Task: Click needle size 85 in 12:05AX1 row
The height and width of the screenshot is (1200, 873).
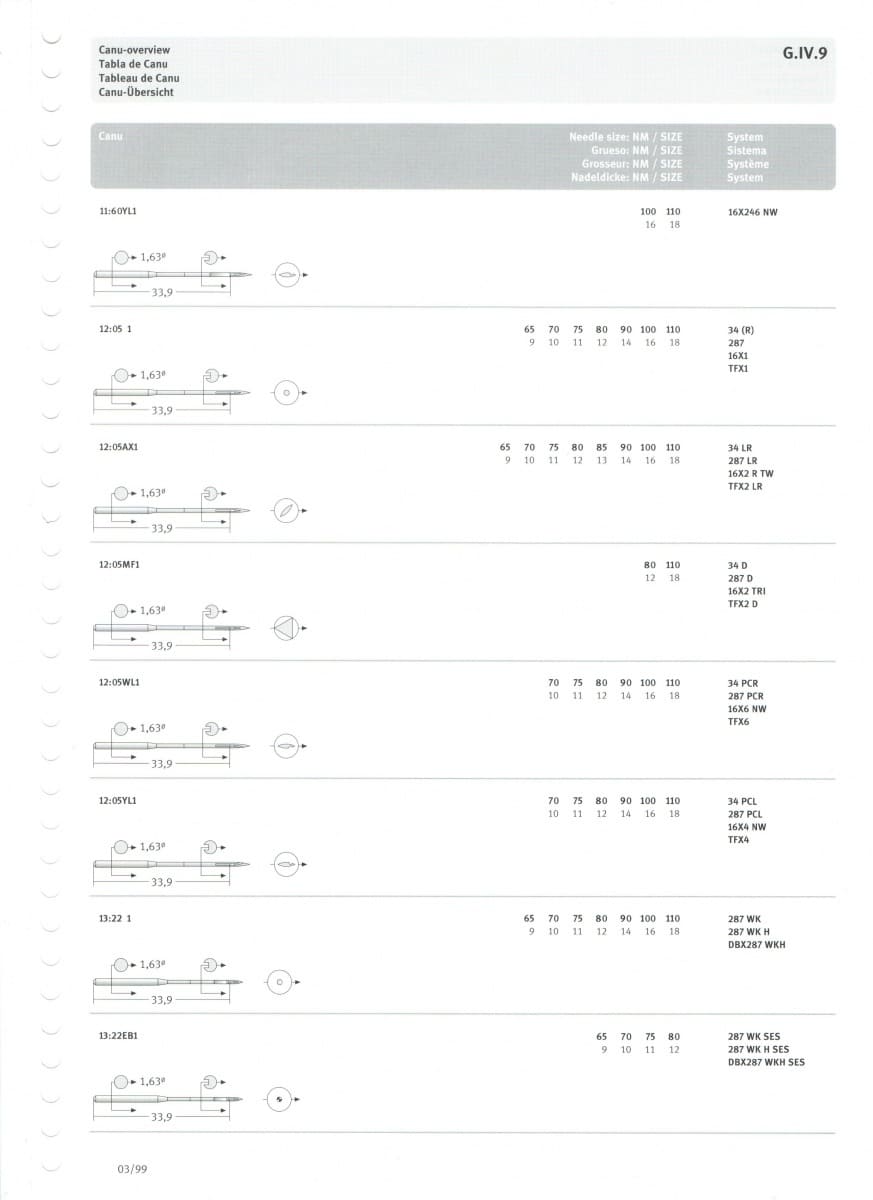Action: [601, 447]
